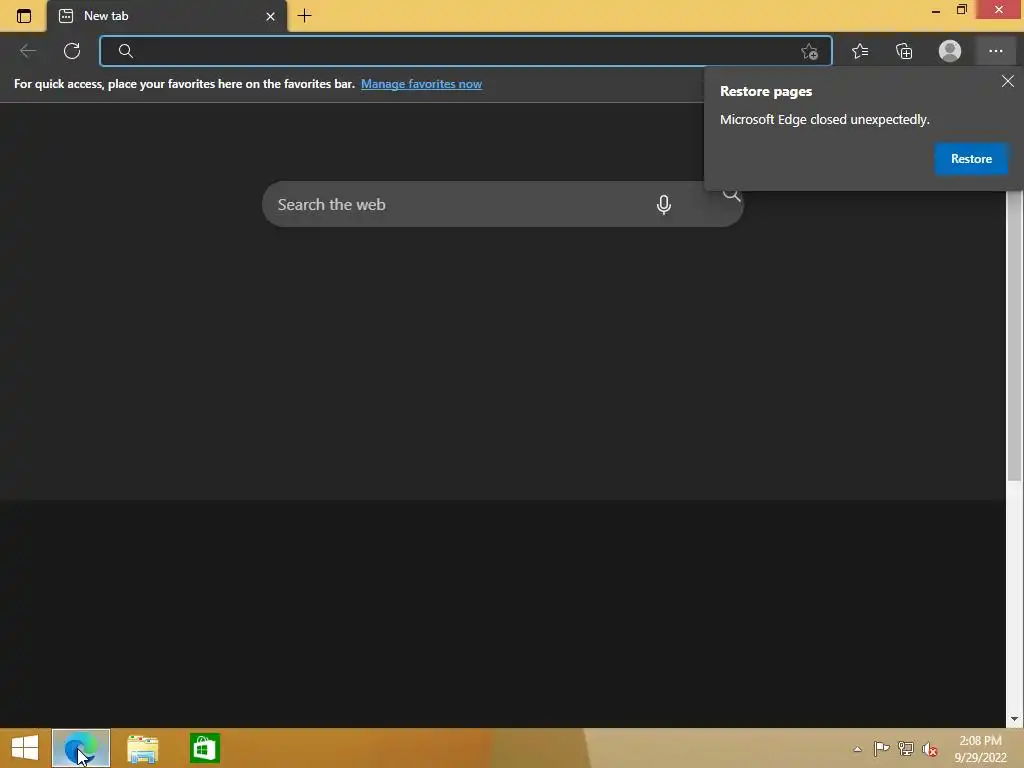Screen dimensions: 1024x768
Task: Click the scrollbar down arrow
Action: pyautogui.click(x=1014, y=719)
